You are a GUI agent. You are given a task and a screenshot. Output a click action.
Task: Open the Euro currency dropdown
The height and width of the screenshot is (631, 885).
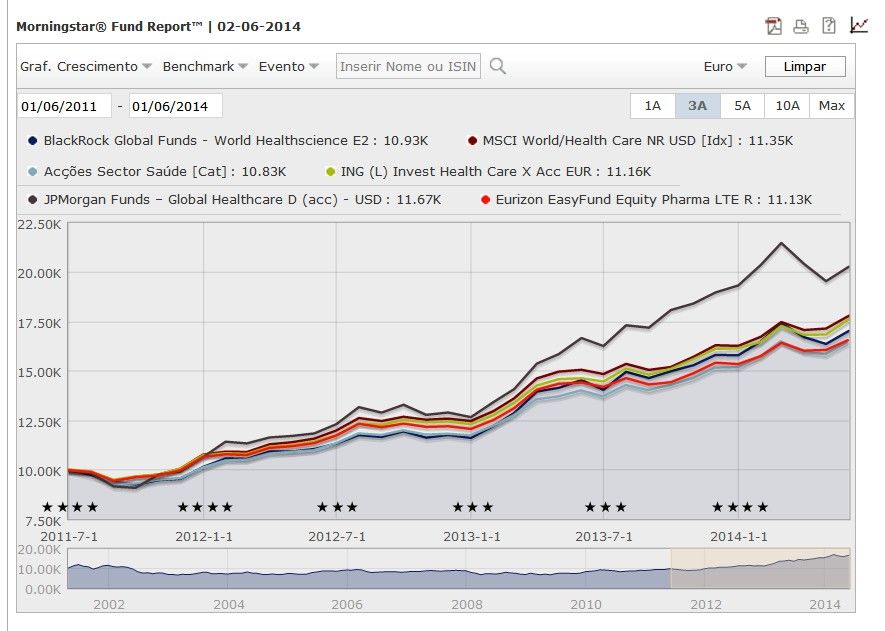(x=725, y=67)
